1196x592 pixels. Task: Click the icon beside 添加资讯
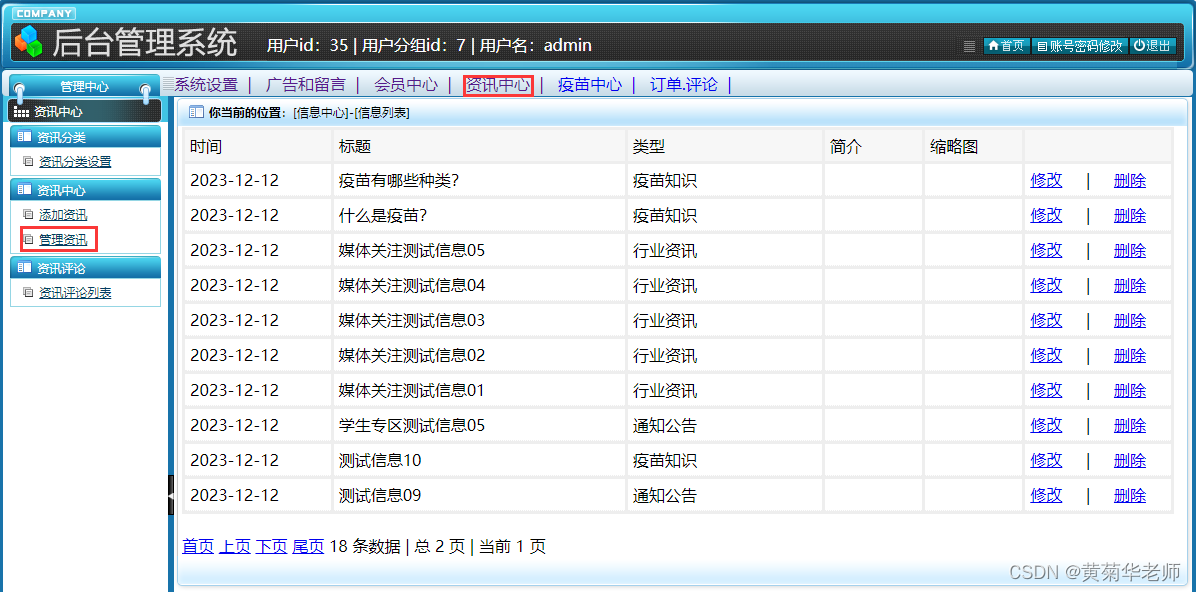tap(28, 215)
